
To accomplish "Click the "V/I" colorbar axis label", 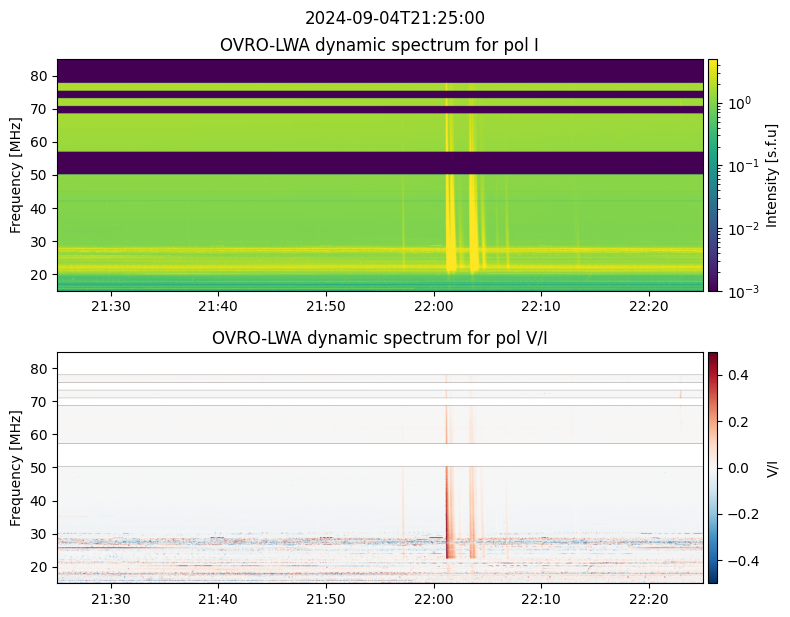I will click(x=772, y=467).
